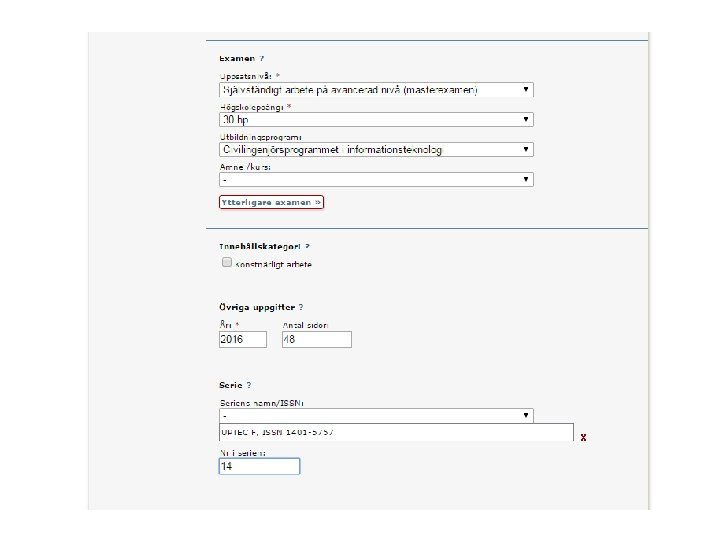The image size is (720, 540).
Task: Click the År field containing 2016
Action: (x=243, y=339)
